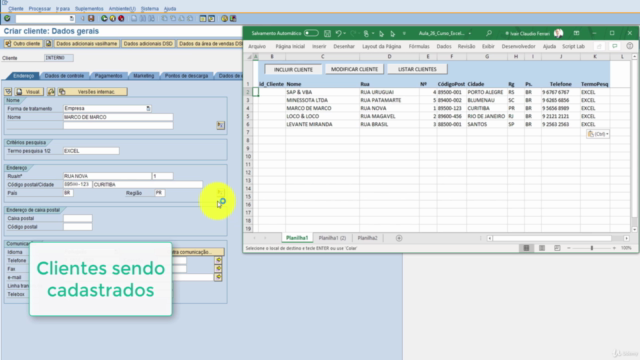
Task: Click the Dados adicionais DSD button
Action: [148, 44]
